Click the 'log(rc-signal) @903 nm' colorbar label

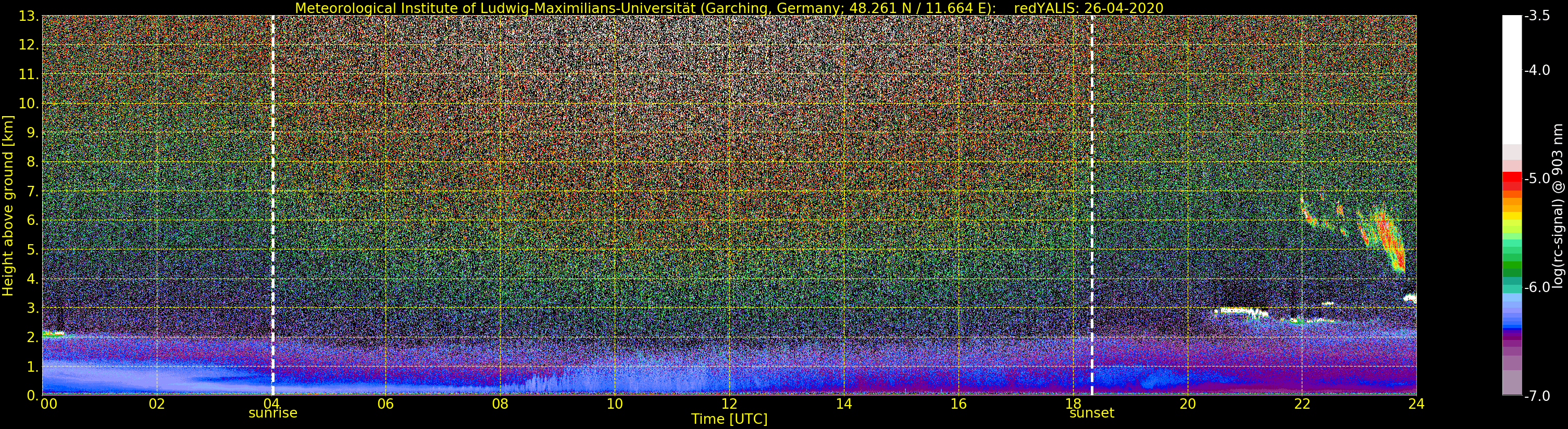pos(1558,206)
